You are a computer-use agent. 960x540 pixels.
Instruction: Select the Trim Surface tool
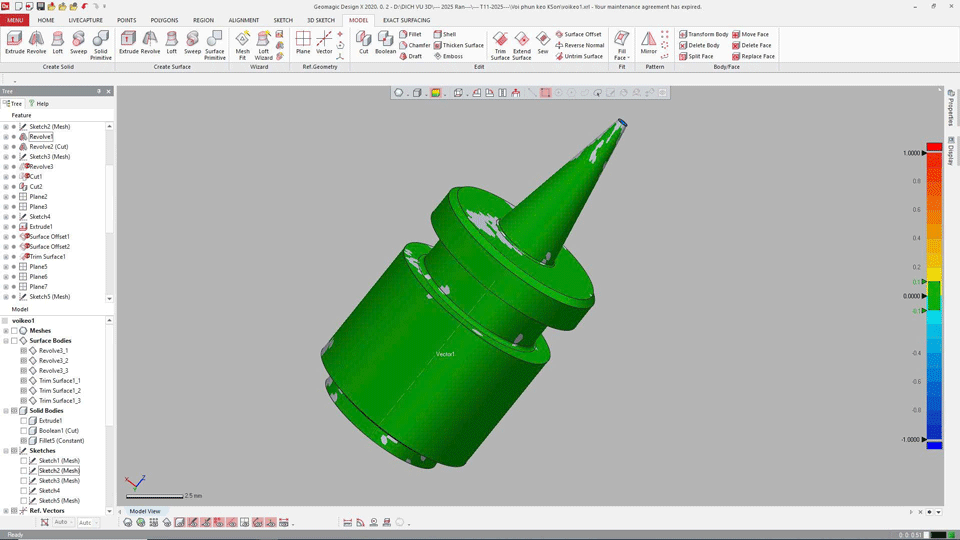[x=500, y=43]
